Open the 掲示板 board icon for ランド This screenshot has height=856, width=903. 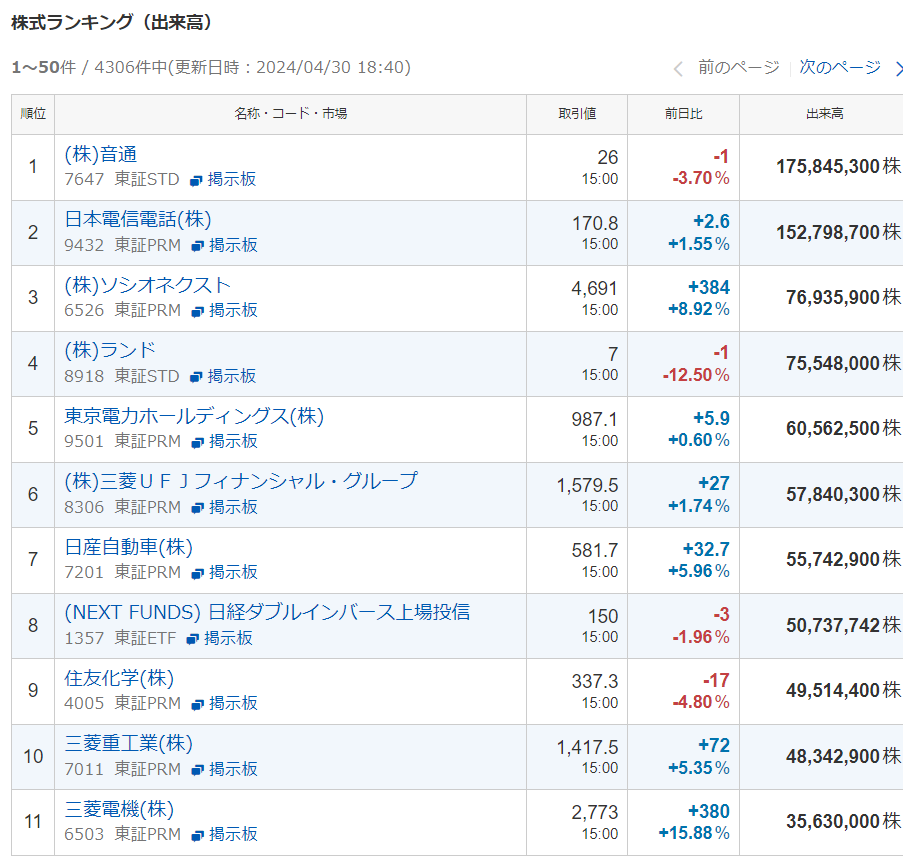[196, 377]
